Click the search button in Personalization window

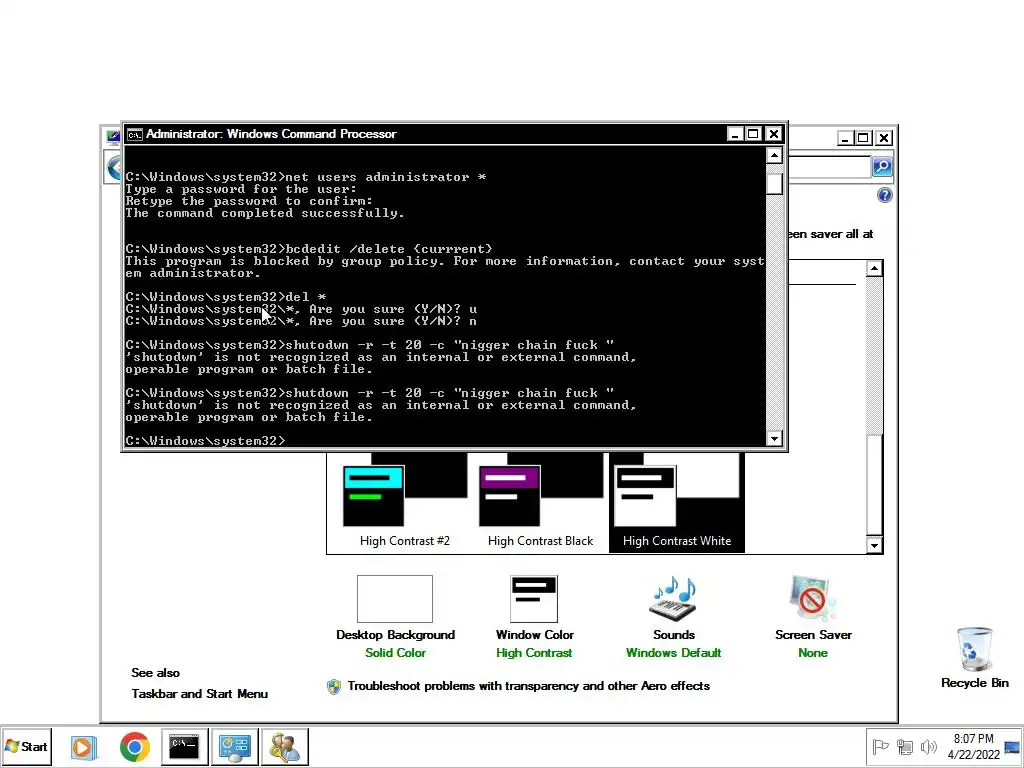[x=882, y=167]
